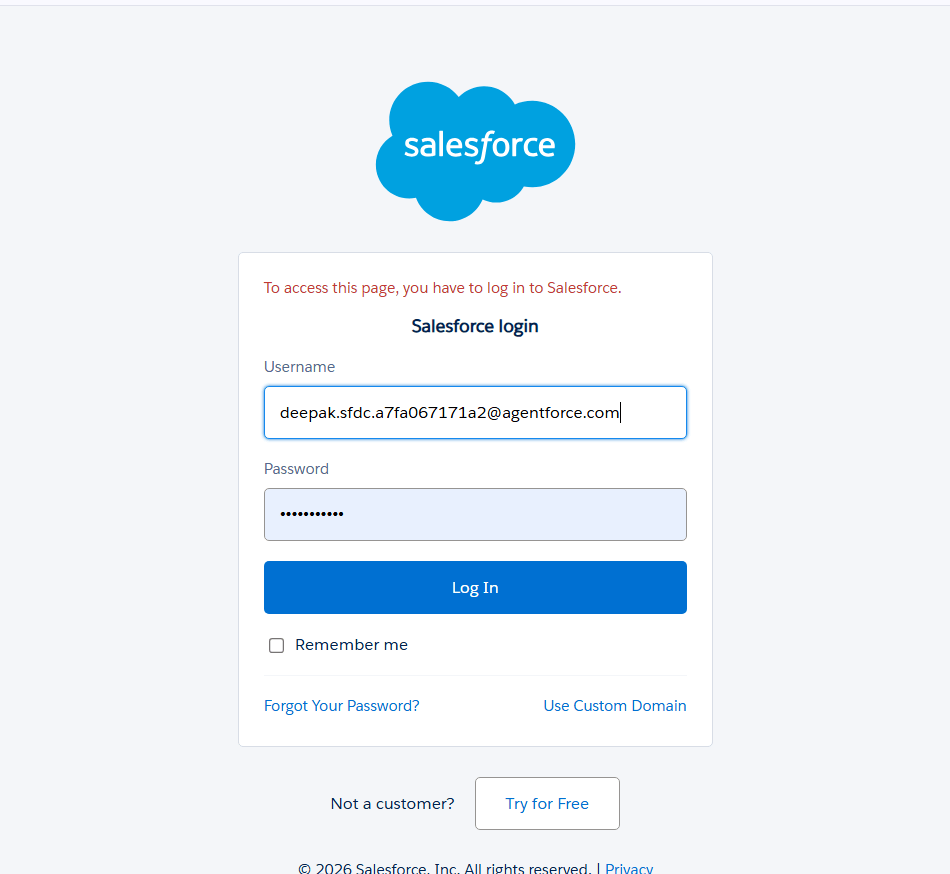Place cursor in the masked password text
The image size is (950, 874).
click(x=313, y=514)
